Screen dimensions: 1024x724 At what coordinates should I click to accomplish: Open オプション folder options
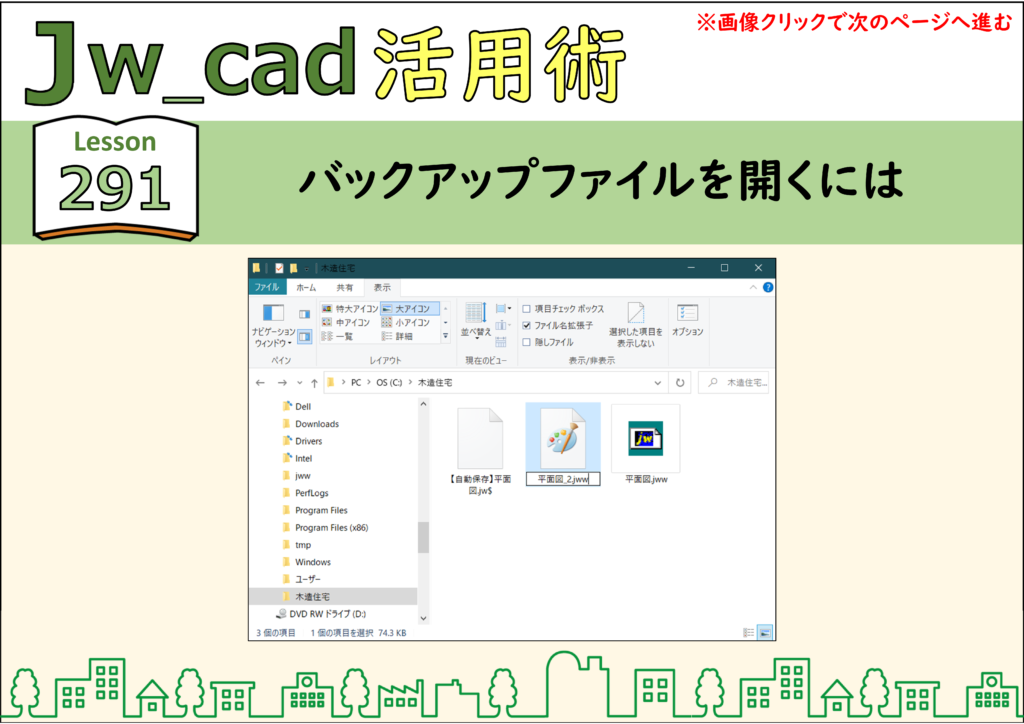688,320
